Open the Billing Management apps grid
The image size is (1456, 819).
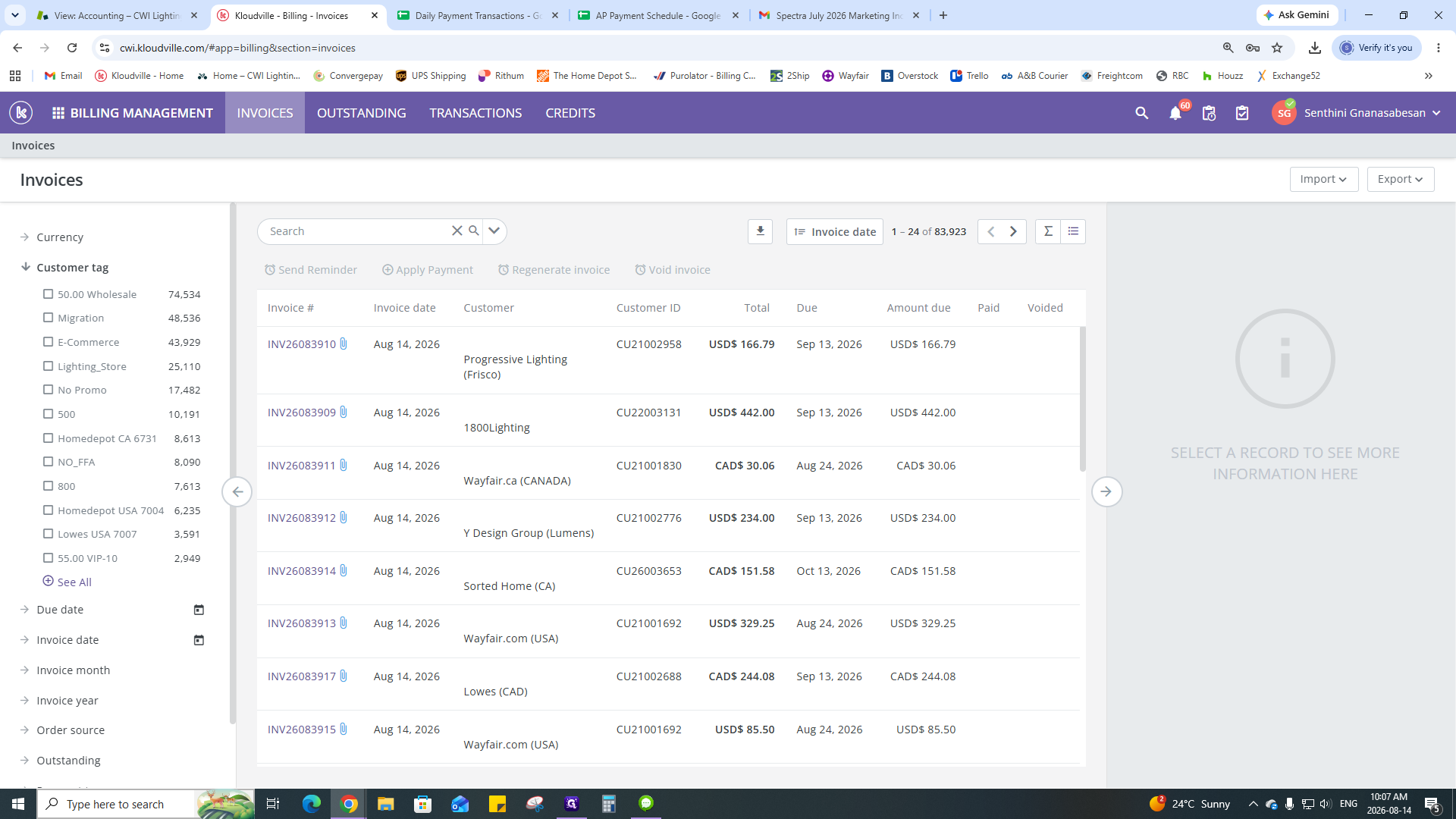[58, 113]
